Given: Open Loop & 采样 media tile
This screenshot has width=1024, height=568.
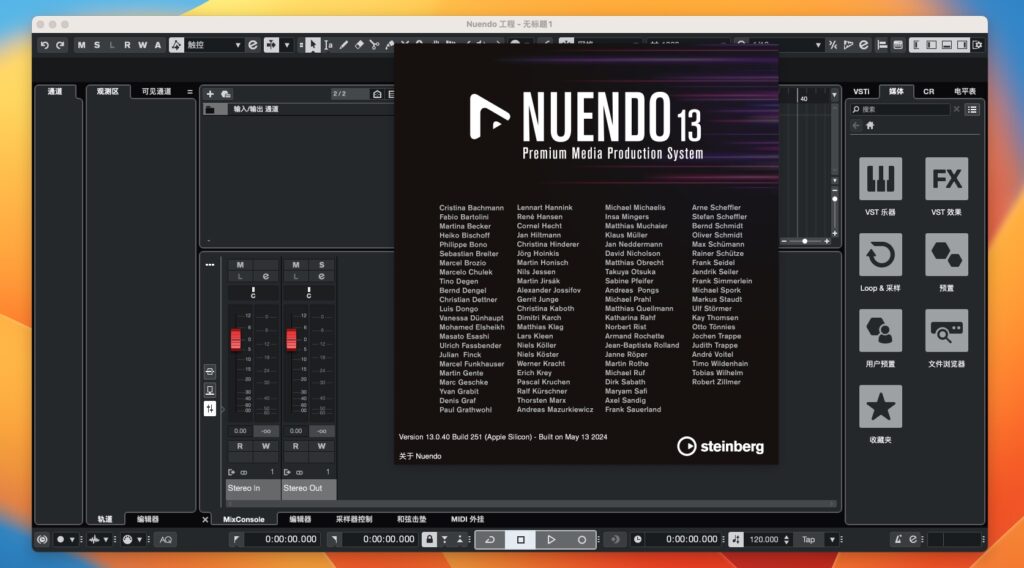Looking at the screenshot, I should [x=880, y=255].
